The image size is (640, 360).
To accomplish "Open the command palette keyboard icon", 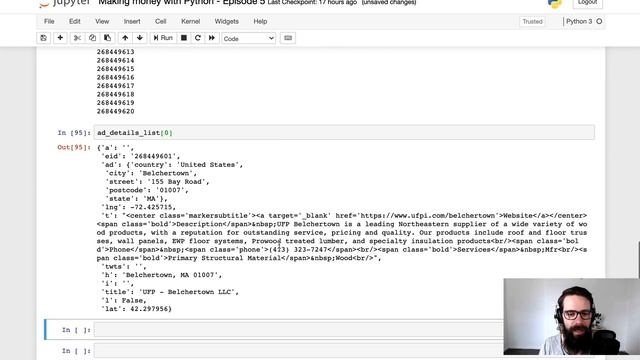I will point(288,38).
